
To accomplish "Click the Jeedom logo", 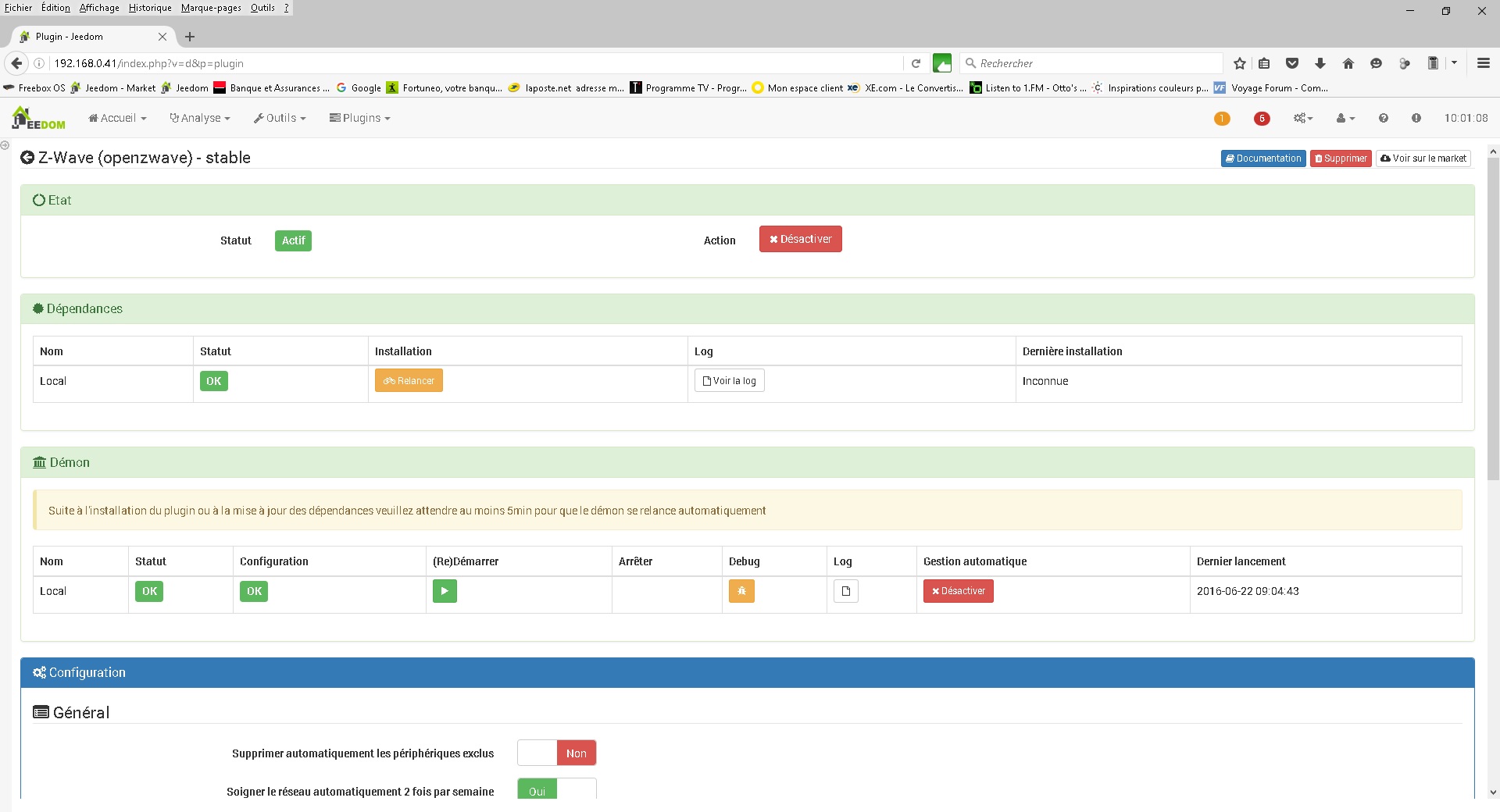I will (x=38, y=118).
